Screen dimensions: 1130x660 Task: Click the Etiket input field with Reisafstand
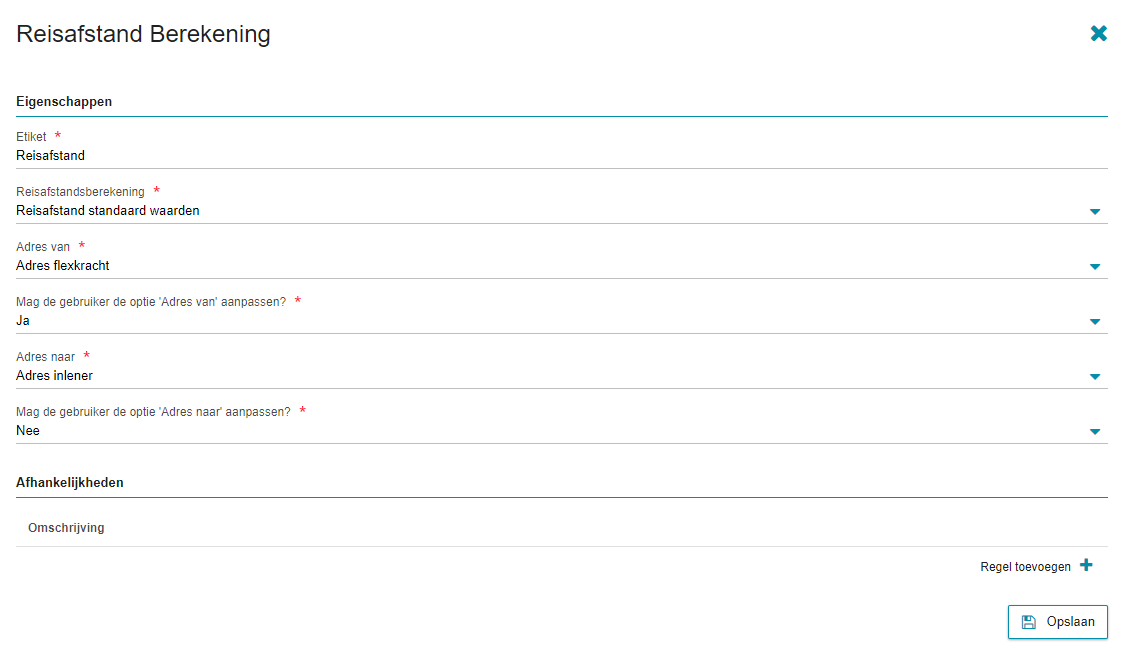tap(561, 156)
